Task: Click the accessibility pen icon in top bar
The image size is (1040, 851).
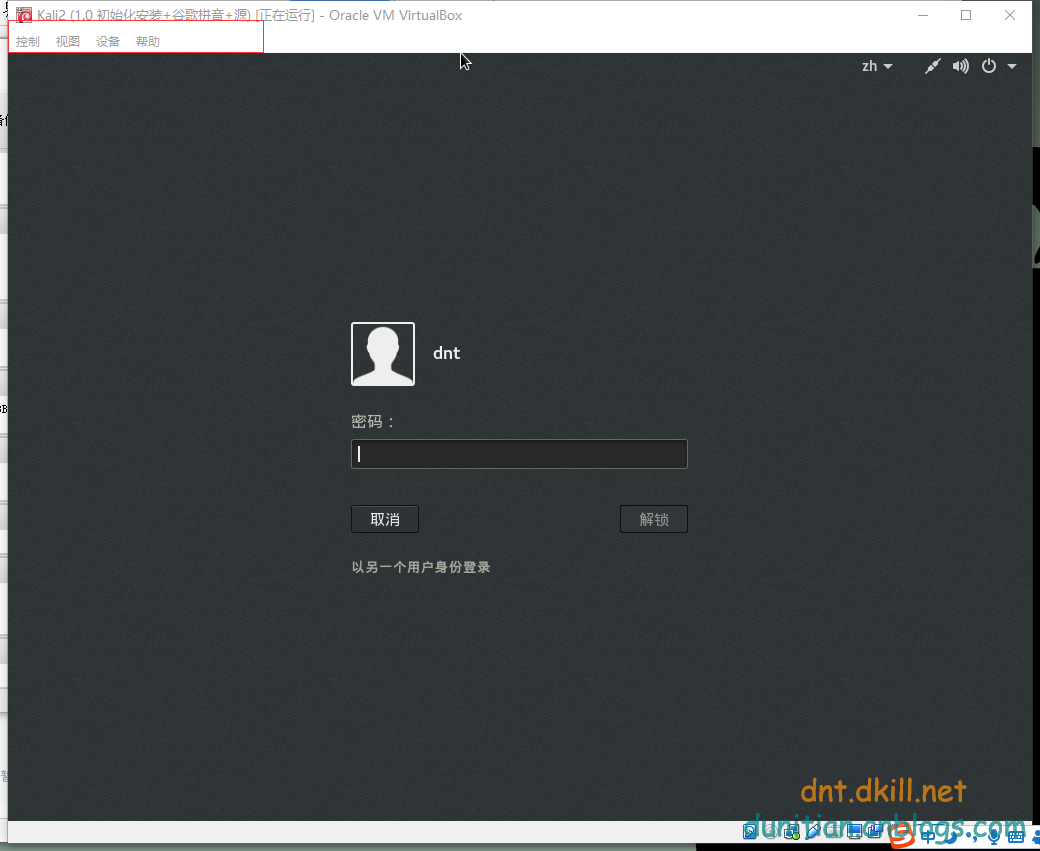Action: [933, 66]
